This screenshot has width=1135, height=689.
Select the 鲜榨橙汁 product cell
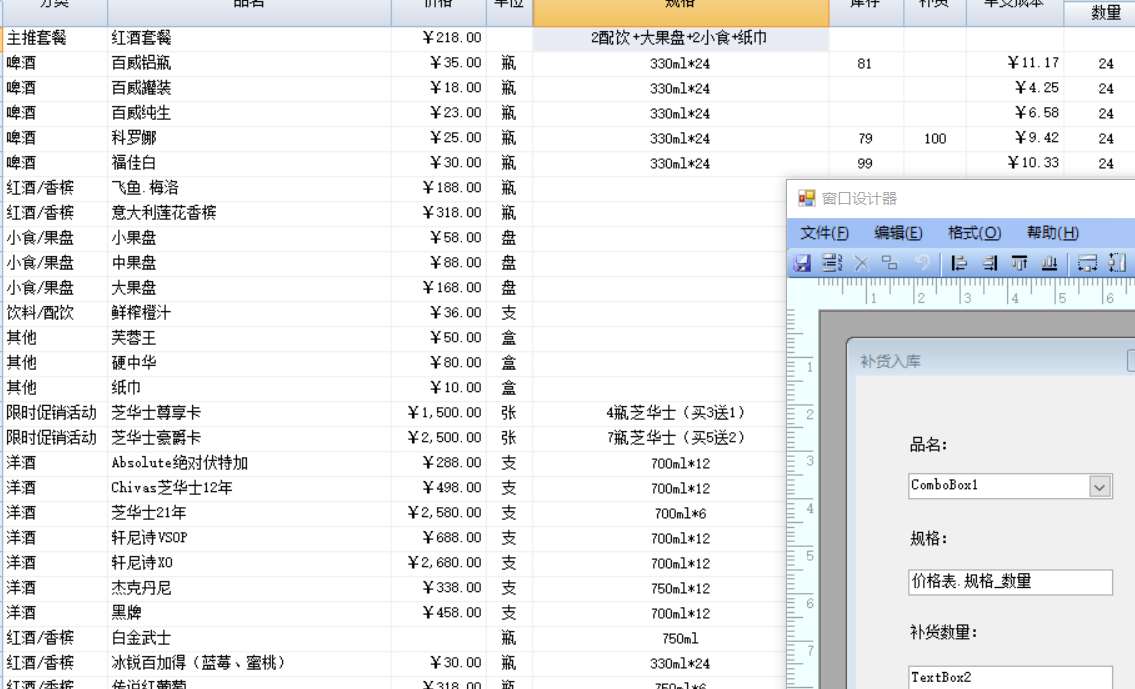[250, 313]
